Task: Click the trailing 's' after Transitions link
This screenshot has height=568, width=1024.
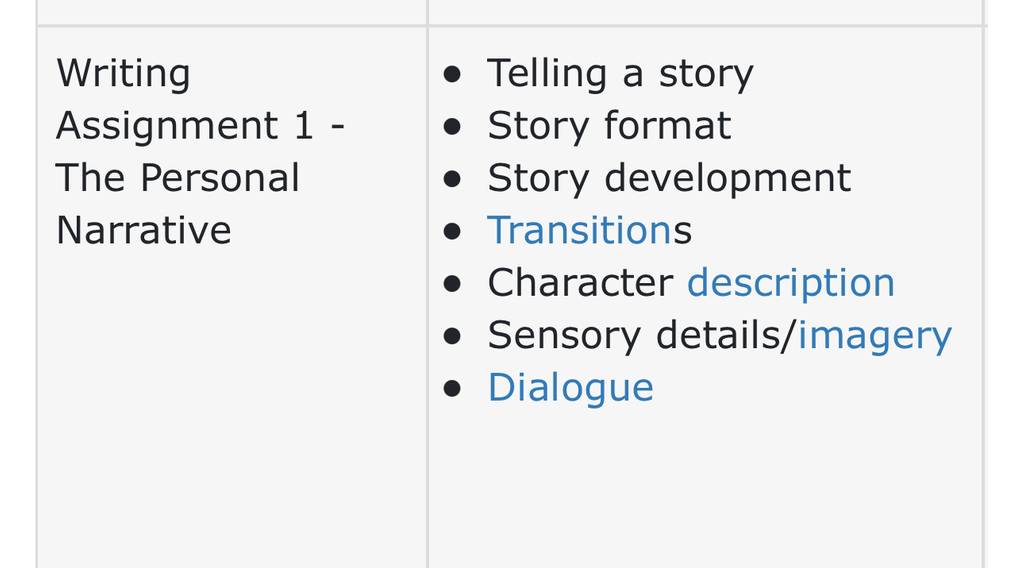Action: (x=683, y=232)
